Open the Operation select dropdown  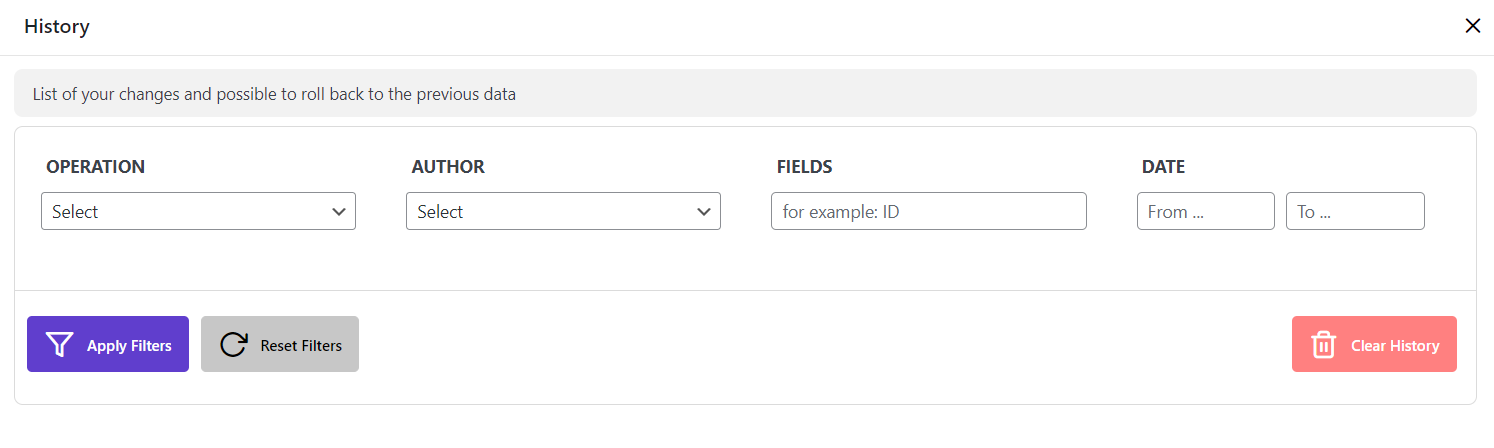[198, 211]
